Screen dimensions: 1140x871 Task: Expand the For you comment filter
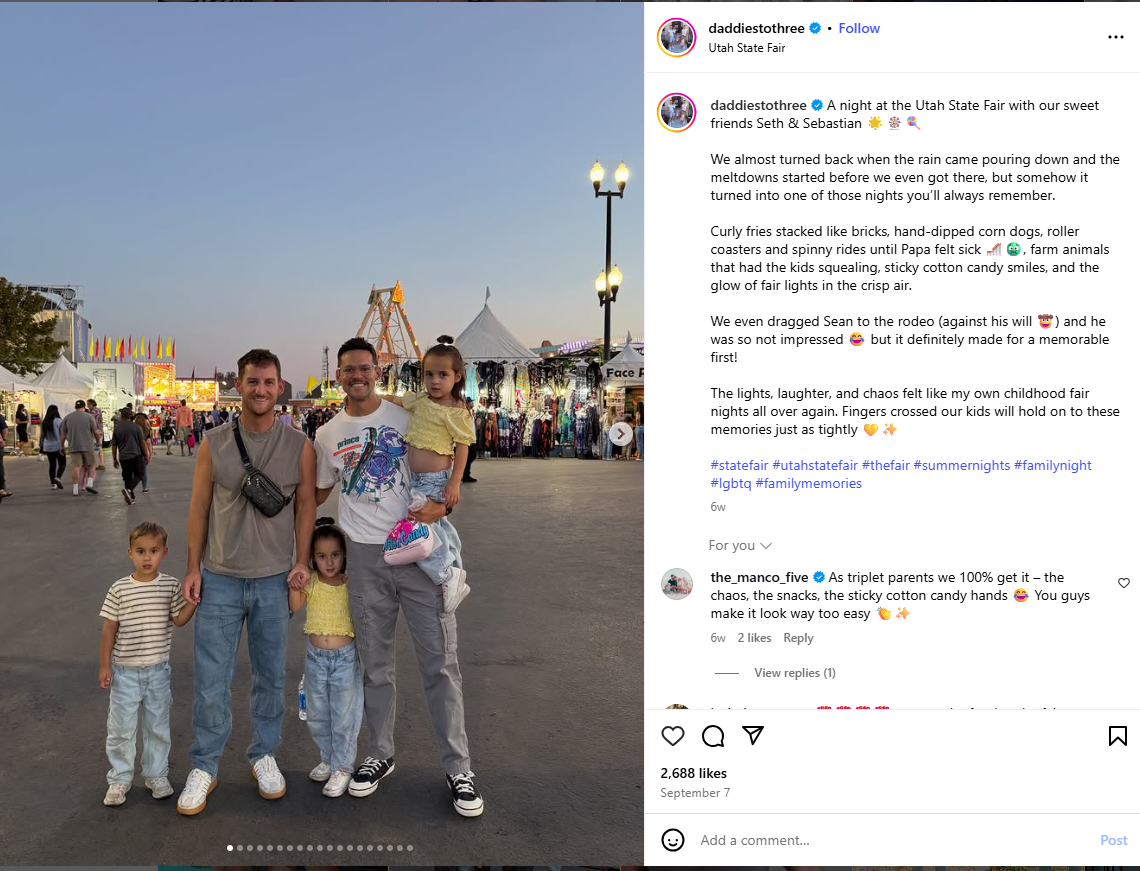739,545
